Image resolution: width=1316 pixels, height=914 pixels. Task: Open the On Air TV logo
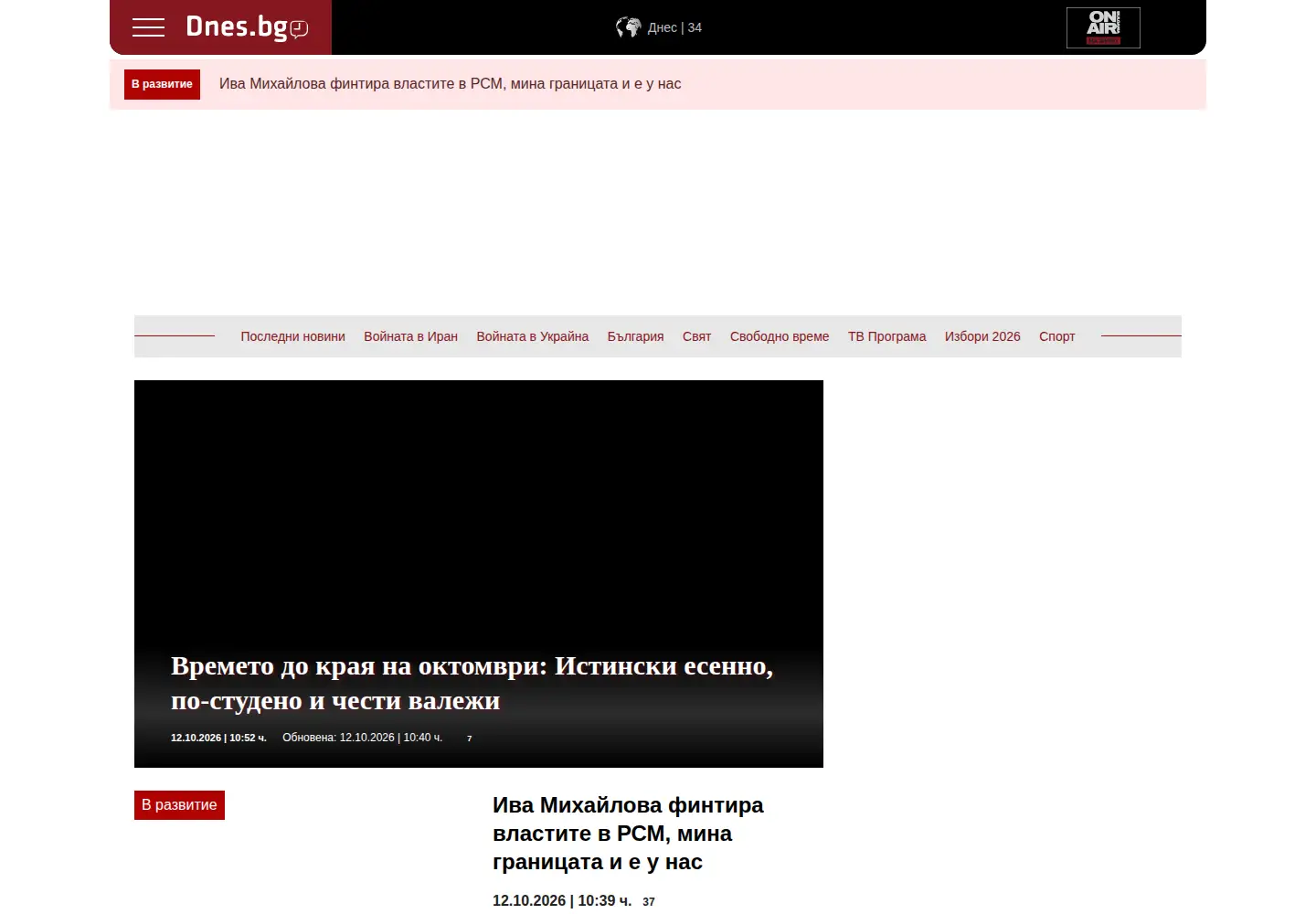tap(1103, 27)
